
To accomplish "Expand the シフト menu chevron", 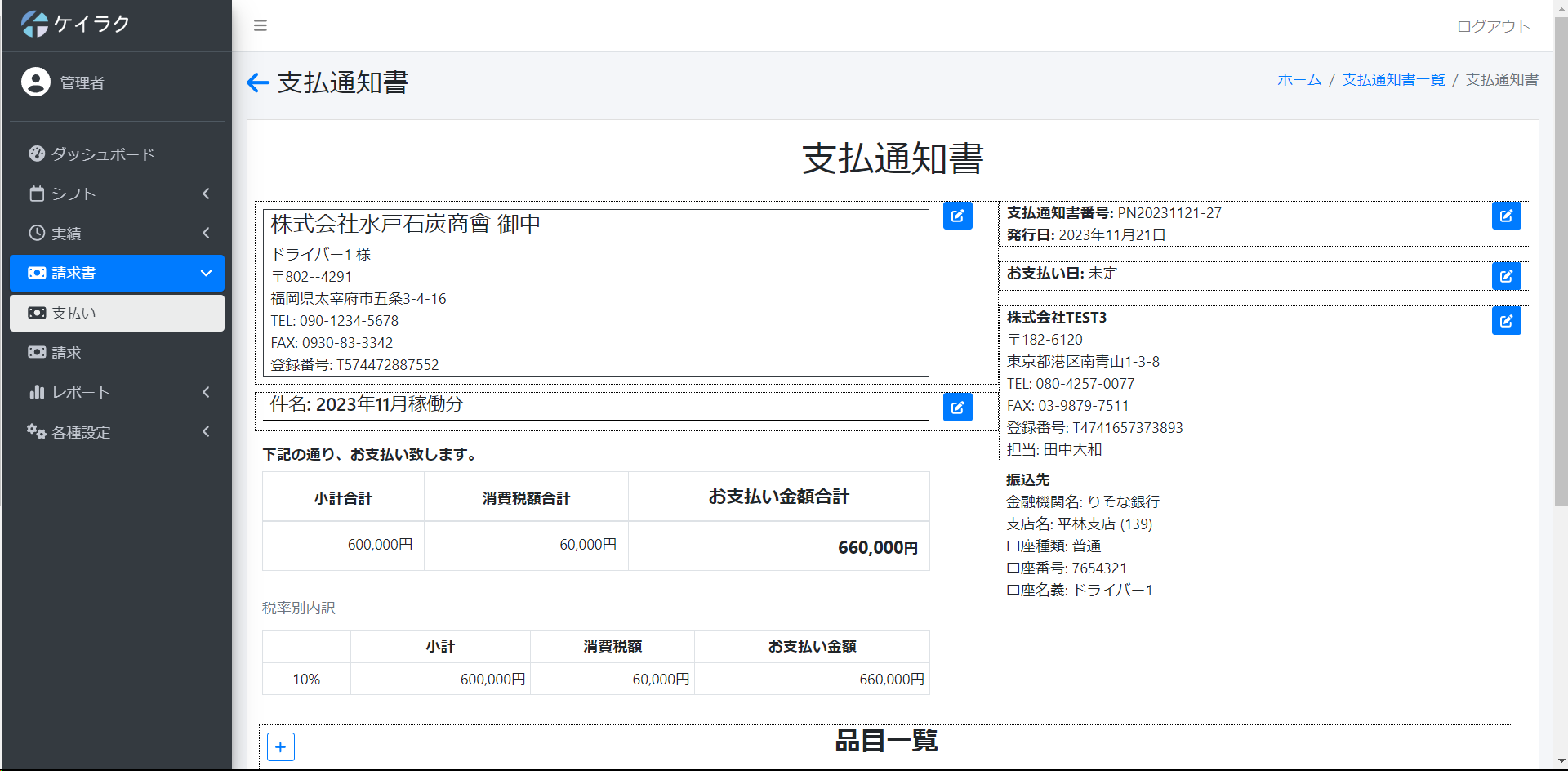I will coord(206,194).
